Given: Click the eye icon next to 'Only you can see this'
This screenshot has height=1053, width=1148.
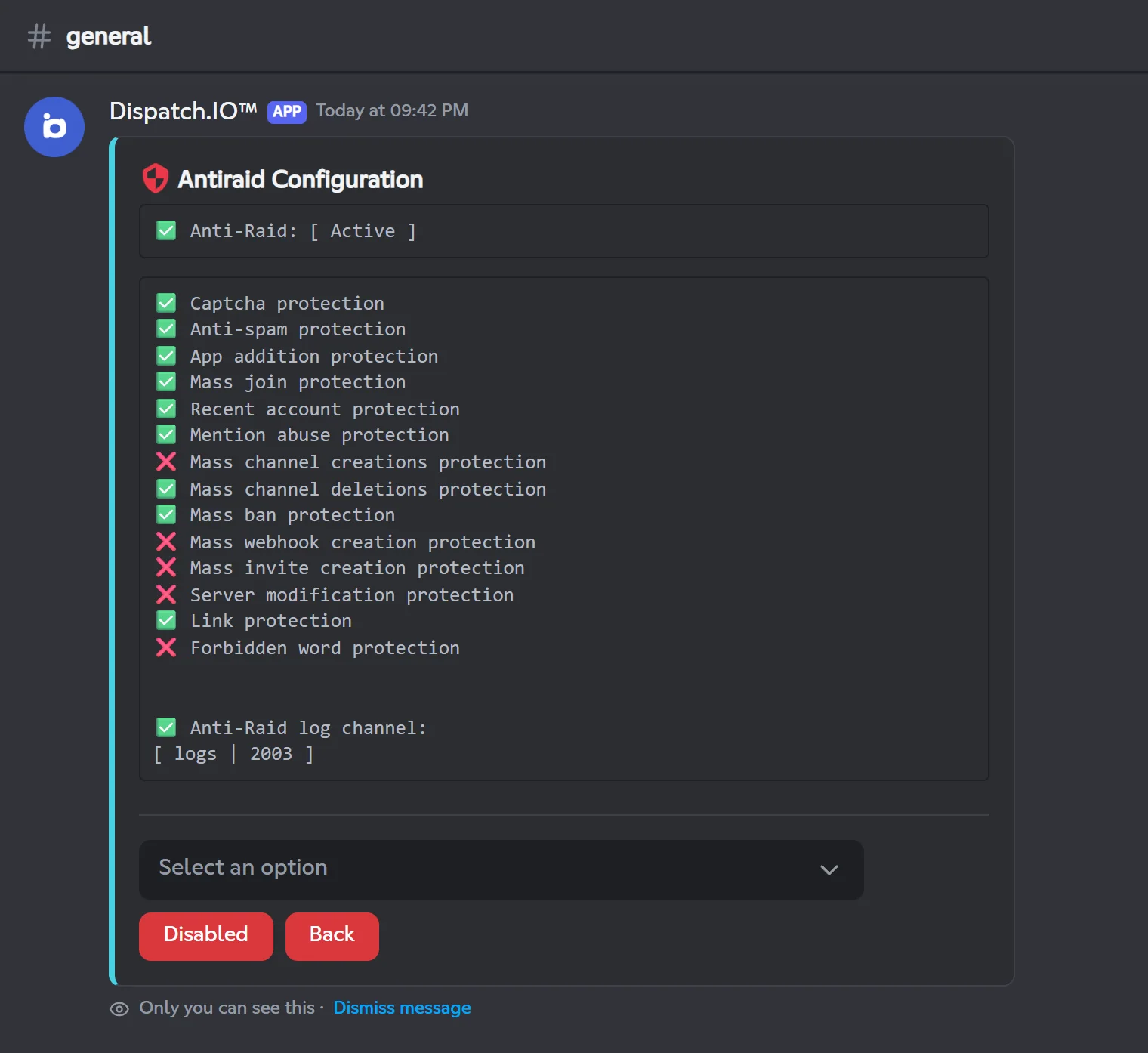Looking at the screenshot, I should coord(119,1009).
